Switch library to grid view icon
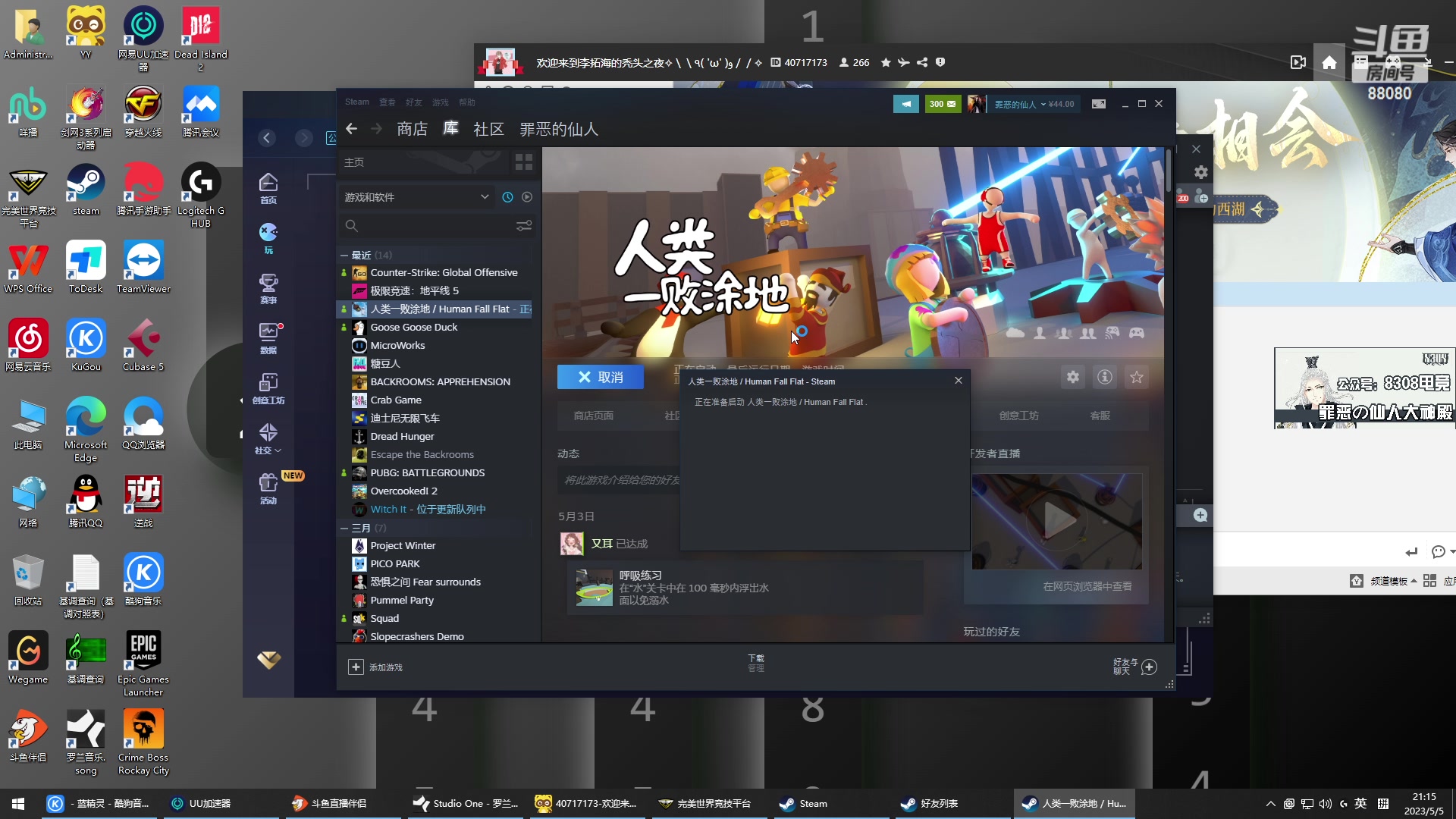This screenshot has width=1456, height=819. [523, 162]
